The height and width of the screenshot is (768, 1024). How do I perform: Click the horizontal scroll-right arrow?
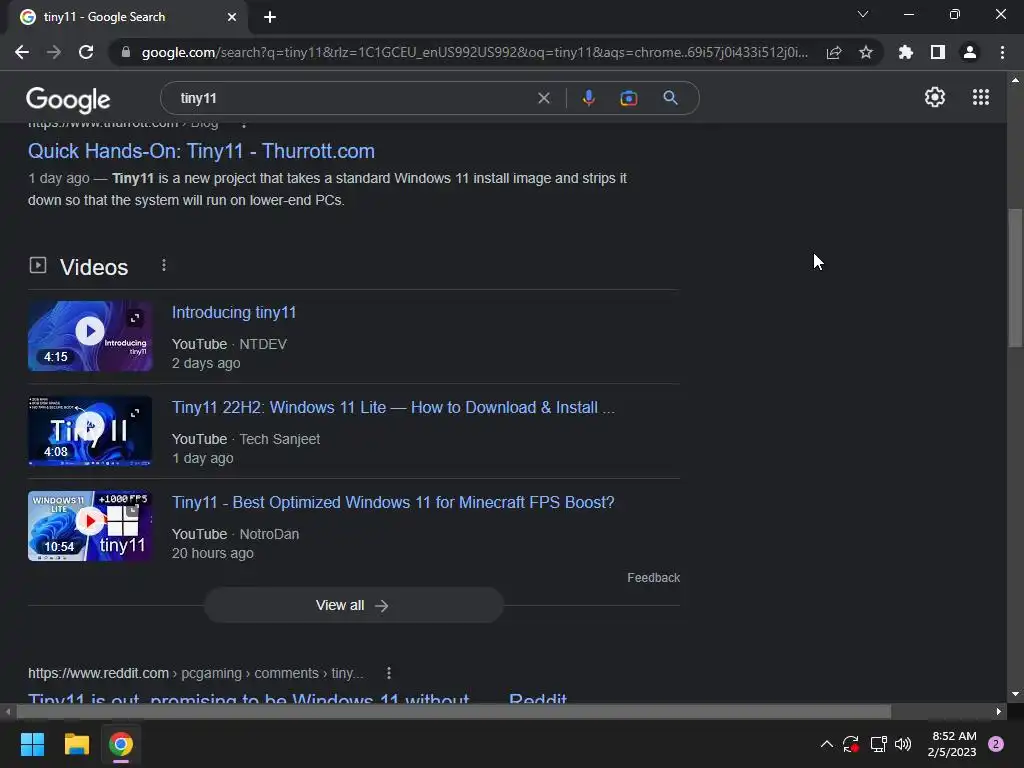[x=999, y=711]
